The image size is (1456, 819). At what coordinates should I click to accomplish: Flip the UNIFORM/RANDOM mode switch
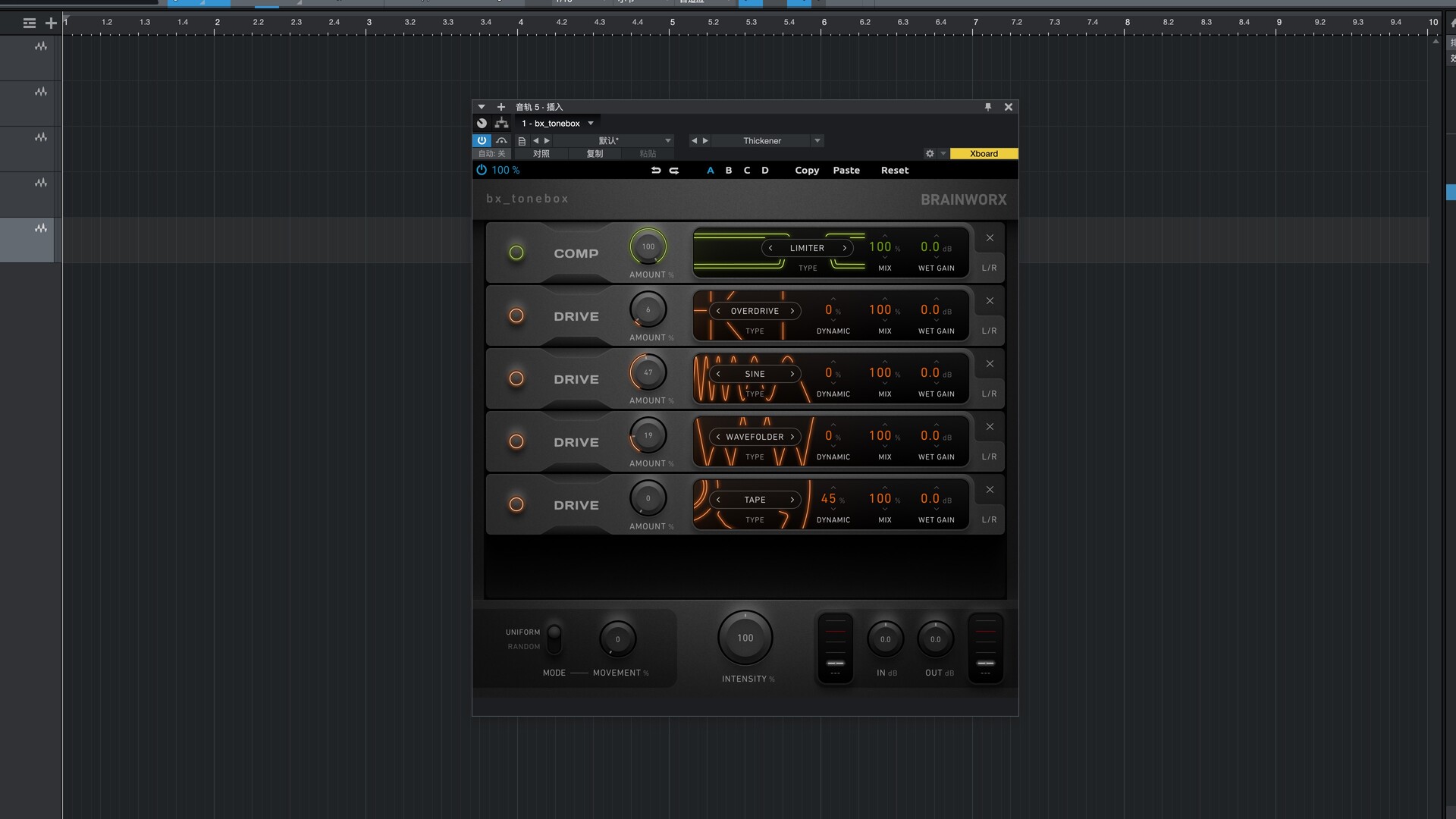(x=554, y=639)
